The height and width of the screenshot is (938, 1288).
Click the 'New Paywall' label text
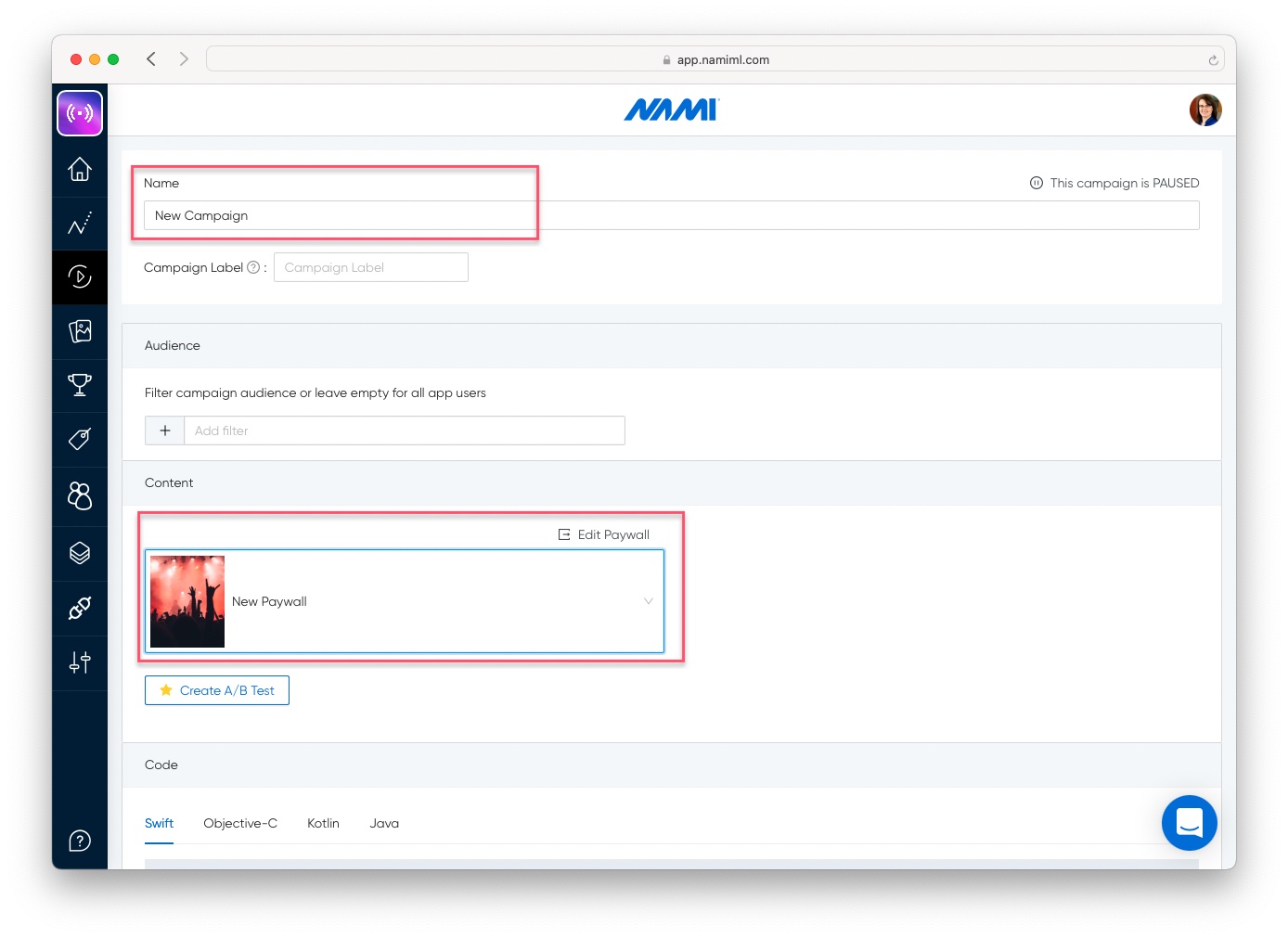click(269, 601)
